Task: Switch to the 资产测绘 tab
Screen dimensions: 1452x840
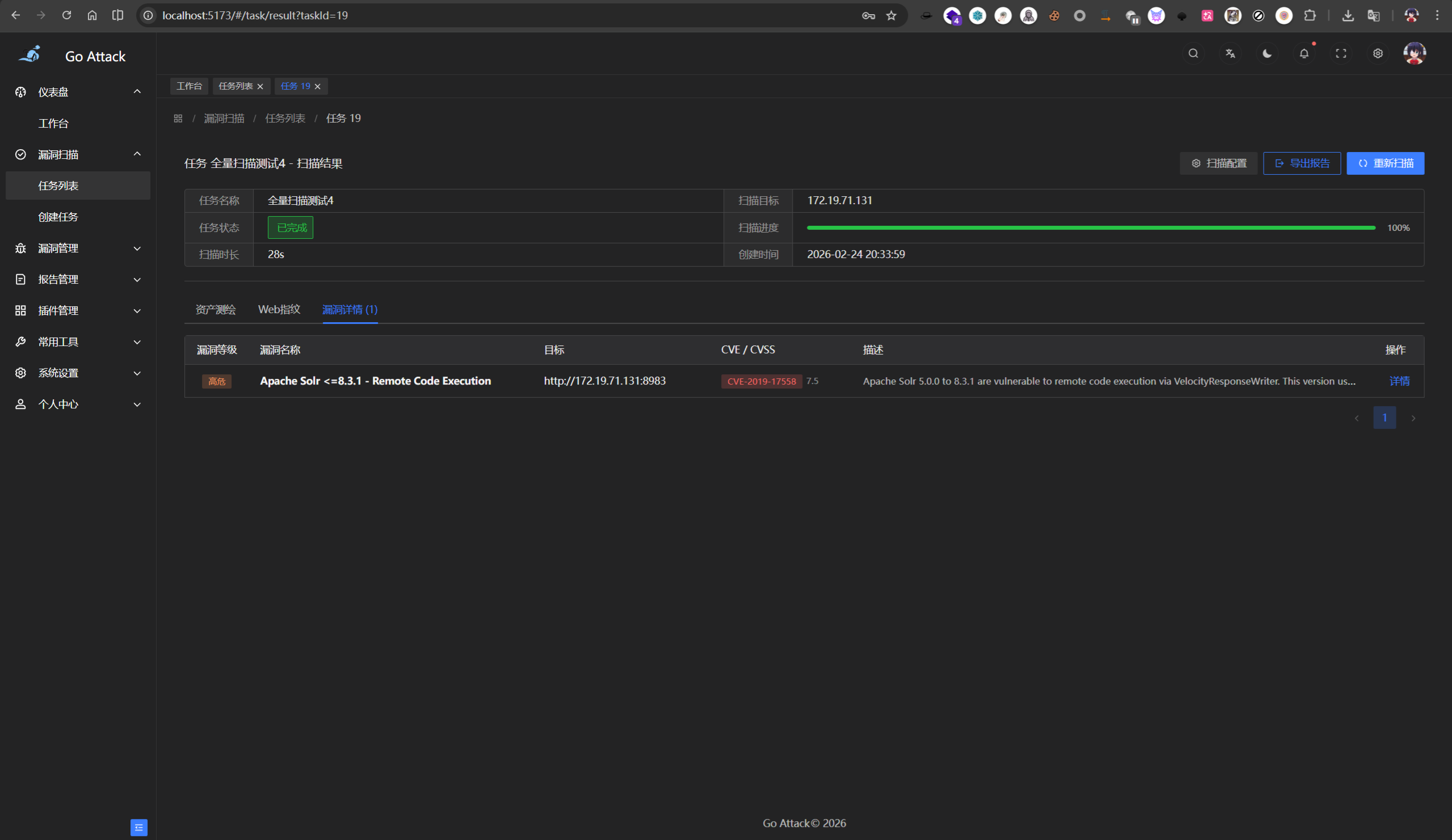Action: (216, 309)
